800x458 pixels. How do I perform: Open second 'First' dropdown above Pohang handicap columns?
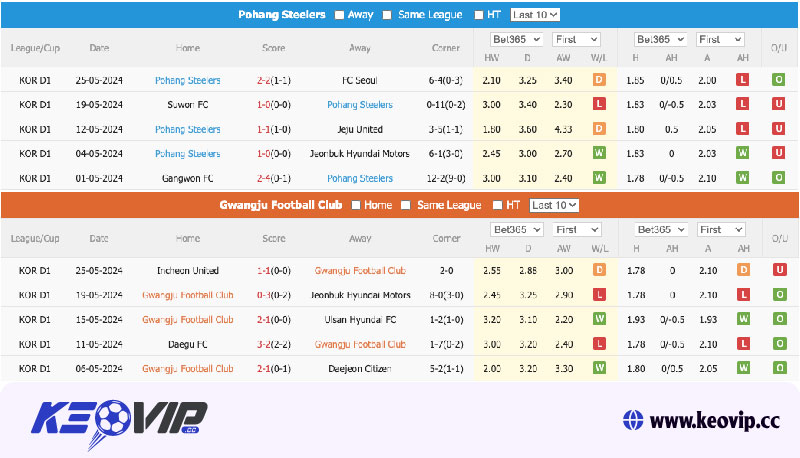click(720, 39)
